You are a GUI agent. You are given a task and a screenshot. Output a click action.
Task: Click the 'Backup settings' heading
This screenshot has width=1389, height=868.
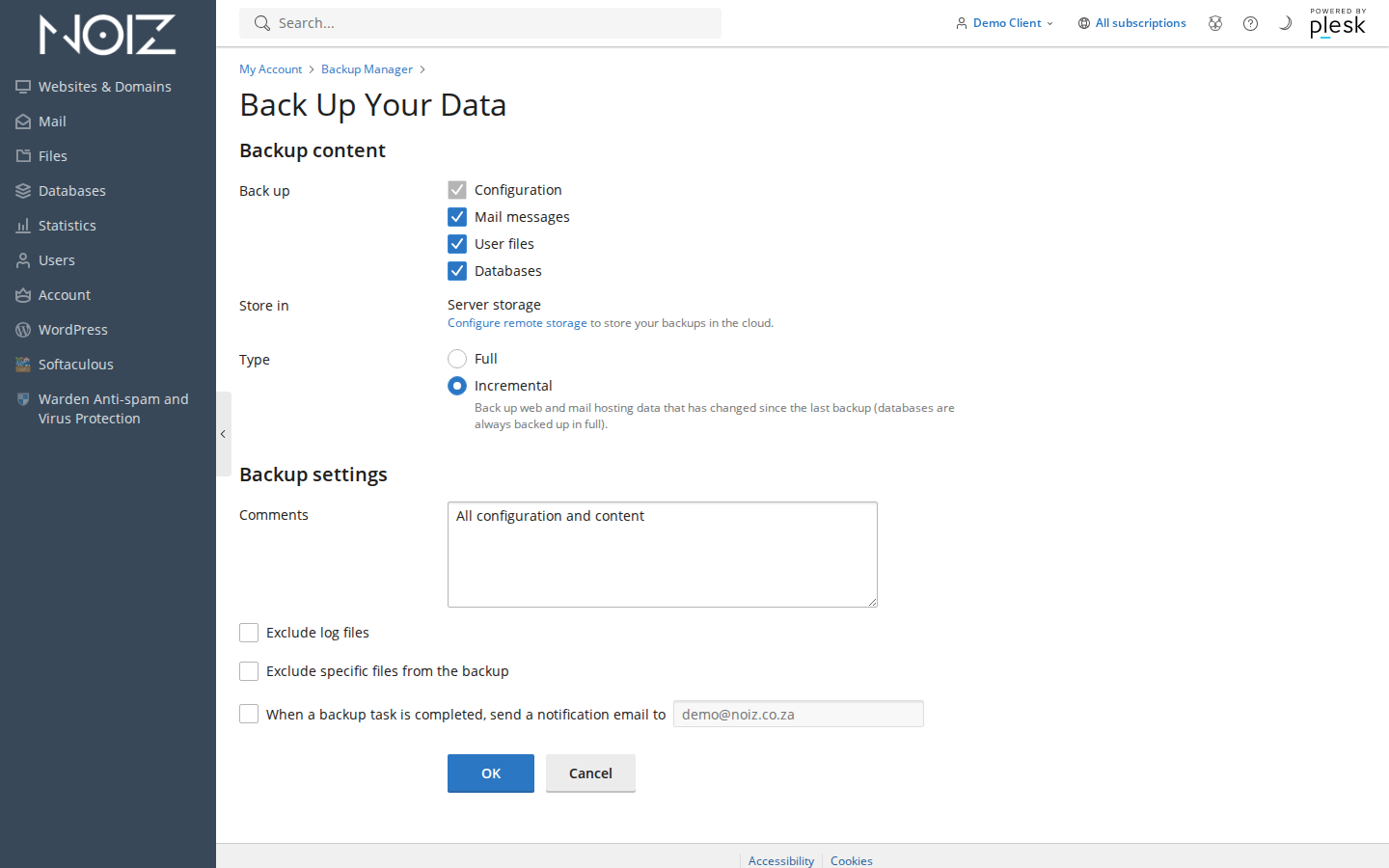(313, 475)
